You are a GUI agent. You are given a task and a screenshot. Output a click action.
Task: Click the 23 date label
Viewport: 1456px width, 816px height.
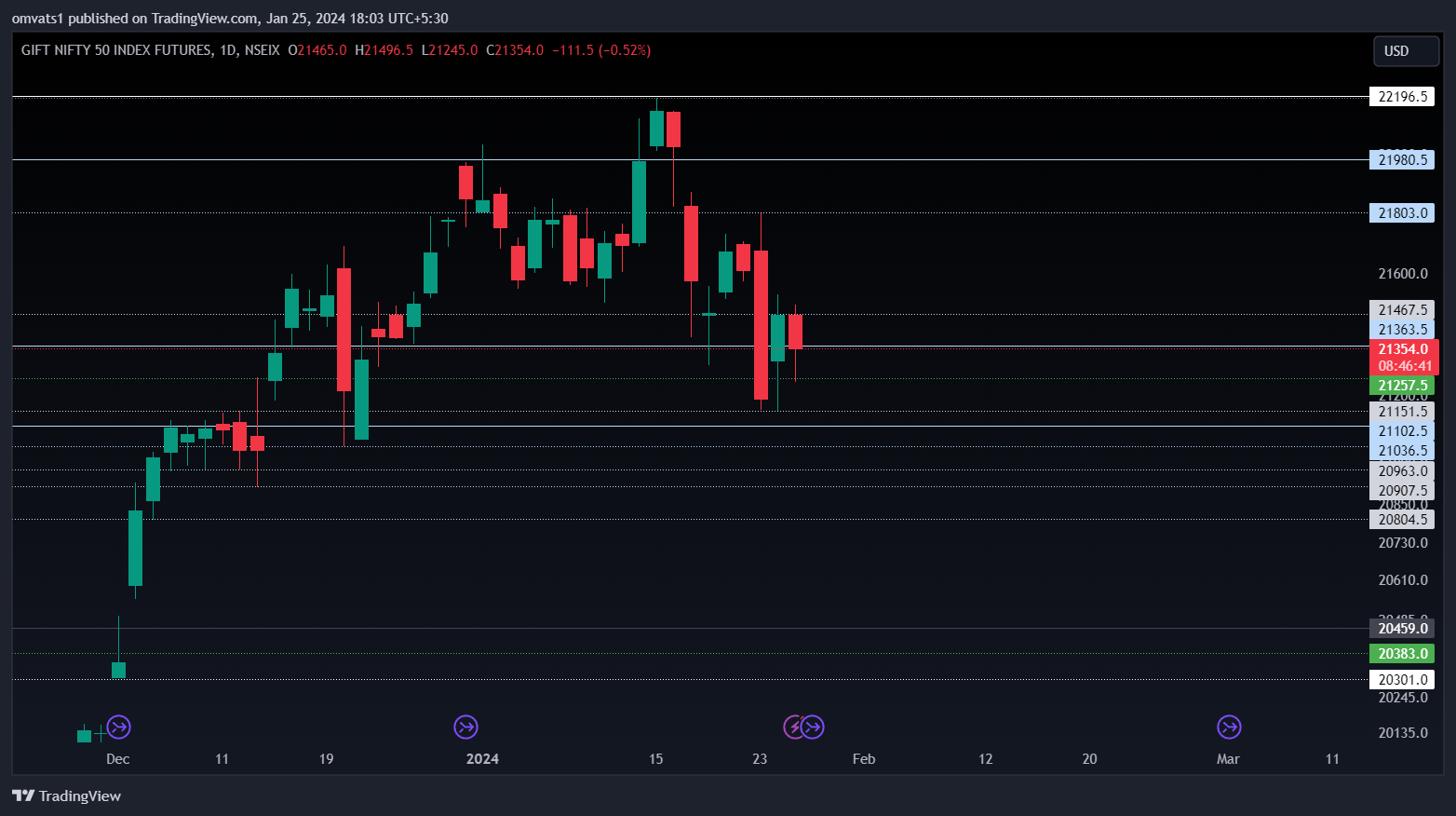760,759
